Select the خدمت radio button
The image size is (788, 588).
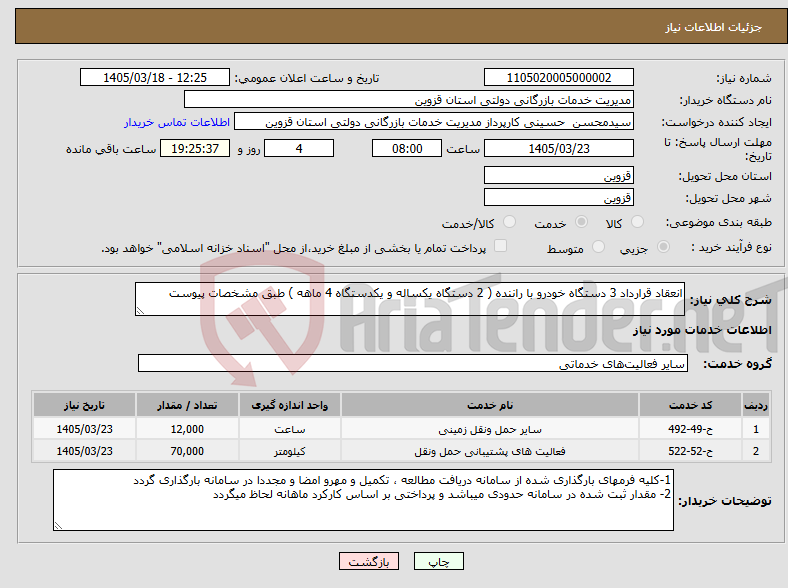tap(581, 222)
